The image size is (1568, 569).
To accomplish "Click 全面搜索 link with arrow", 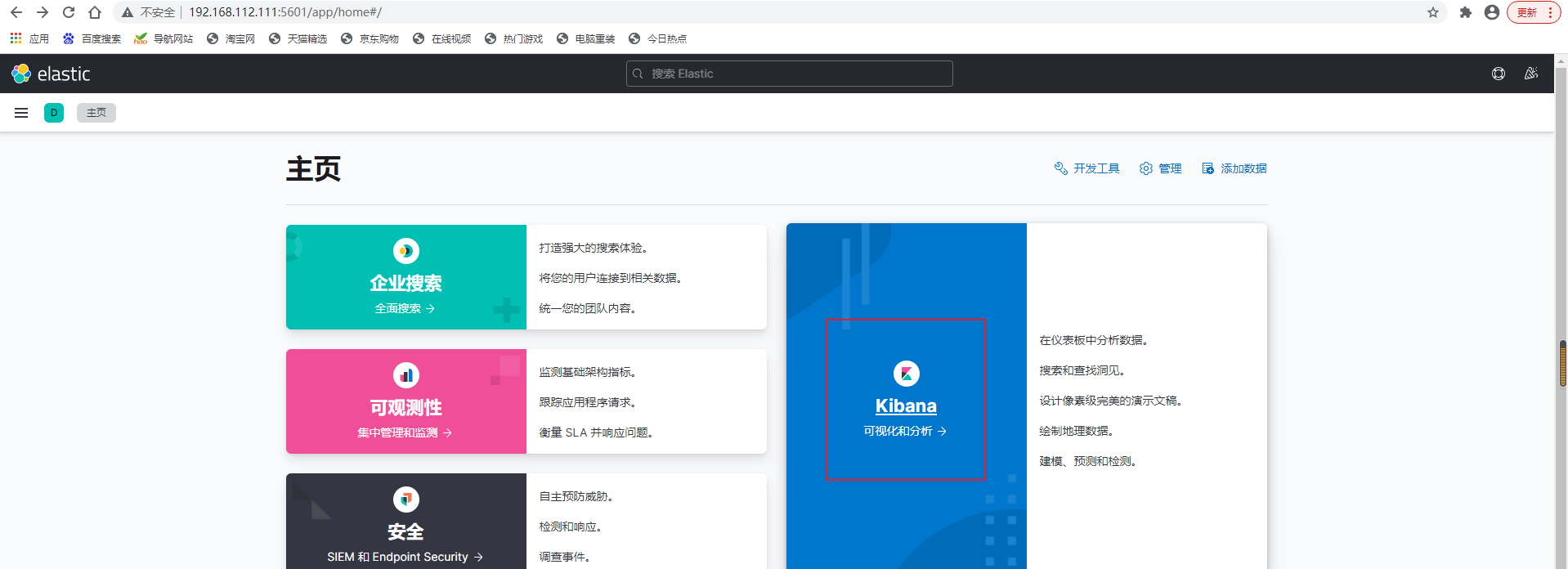I will [x=405, y=309].
